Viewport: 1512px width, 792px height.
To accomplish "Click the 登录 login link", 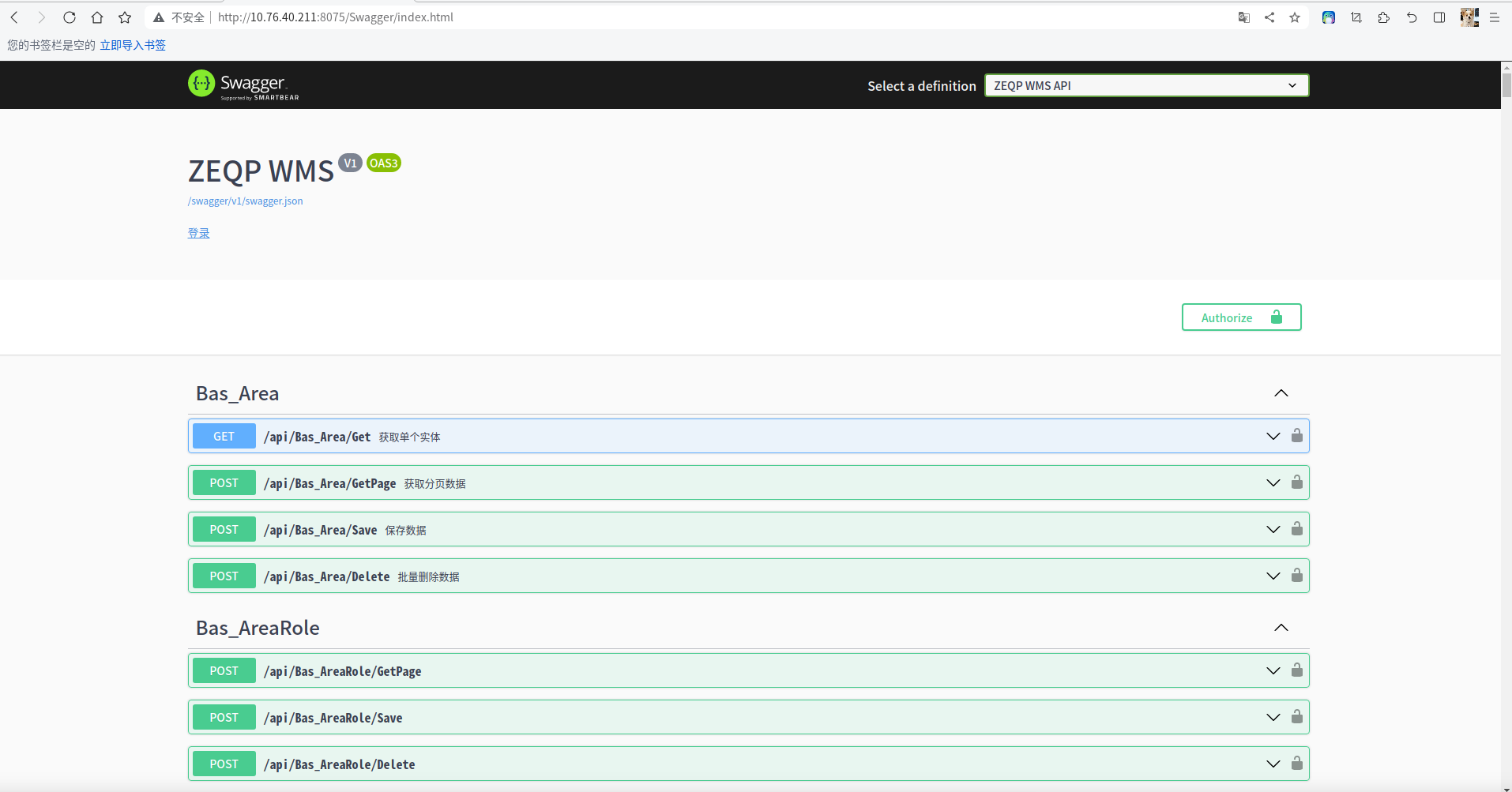I will click(x=198, y=233).
